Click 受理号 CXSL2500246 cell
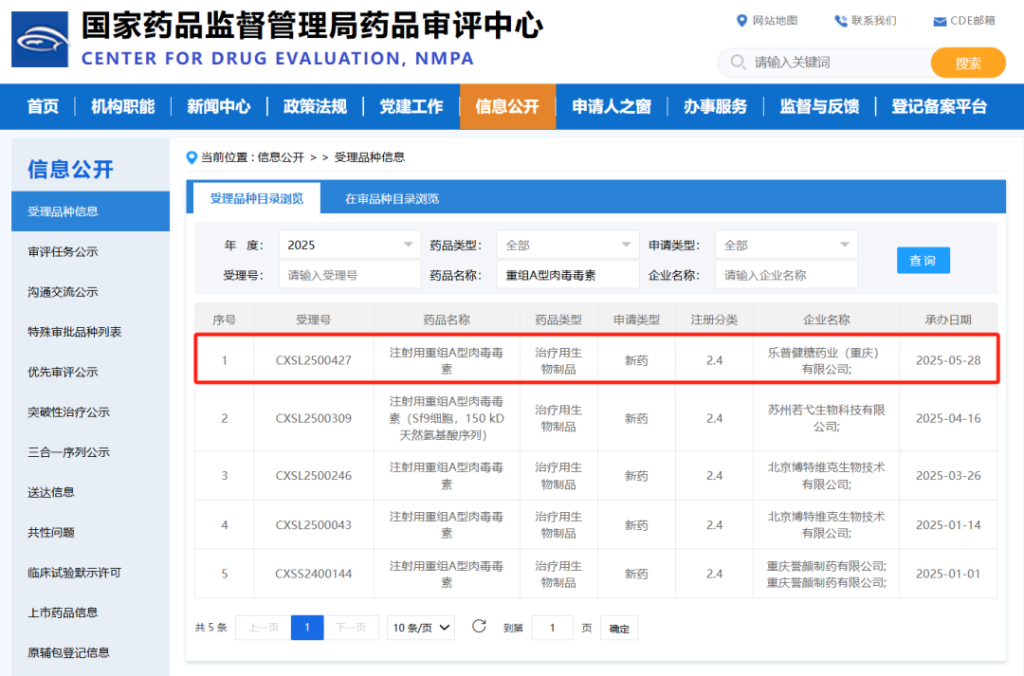The width and height of the screenshot is (1024, 676). tap(313, 475)
